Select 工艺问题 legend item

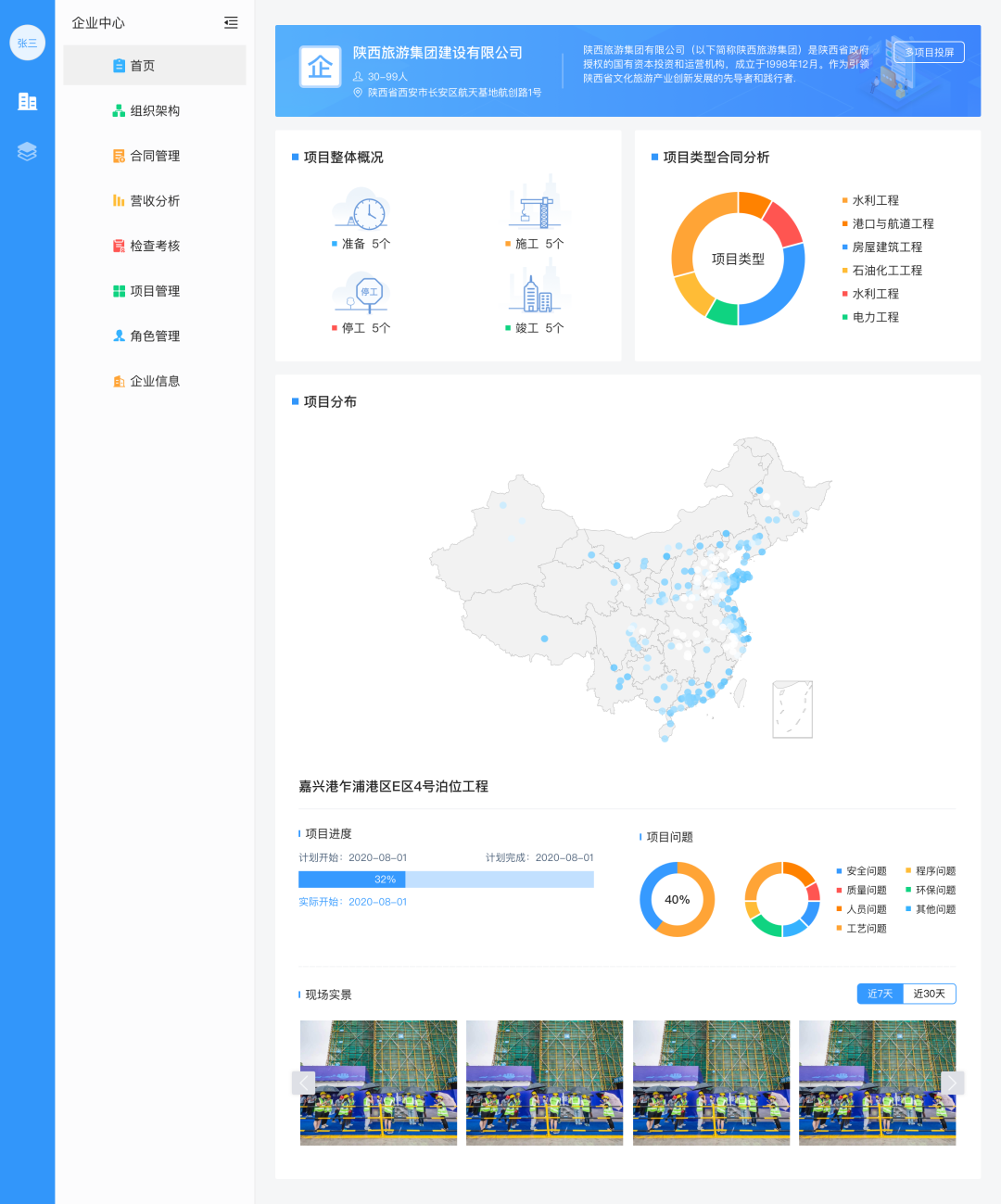click(861, 928)
